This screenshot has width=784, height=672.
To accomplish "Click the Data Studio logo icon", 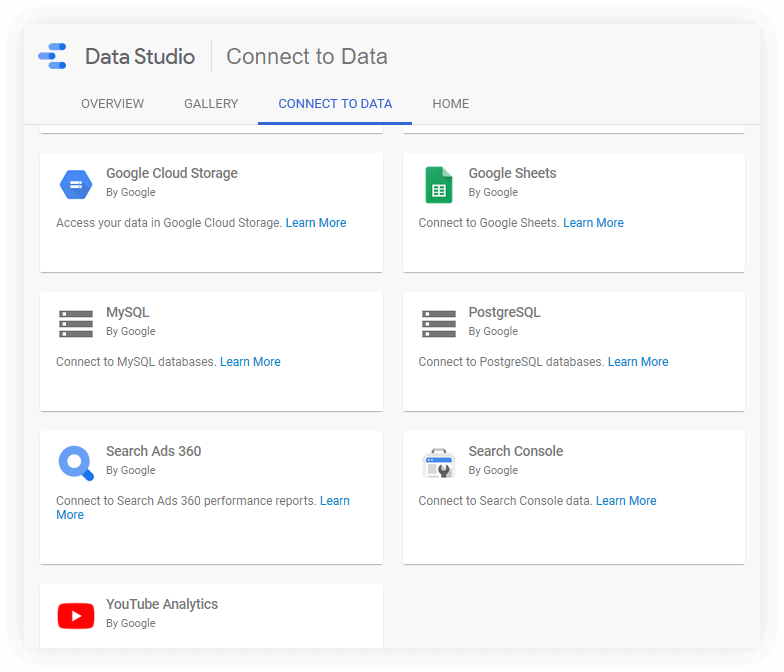I will click(52, 56).
